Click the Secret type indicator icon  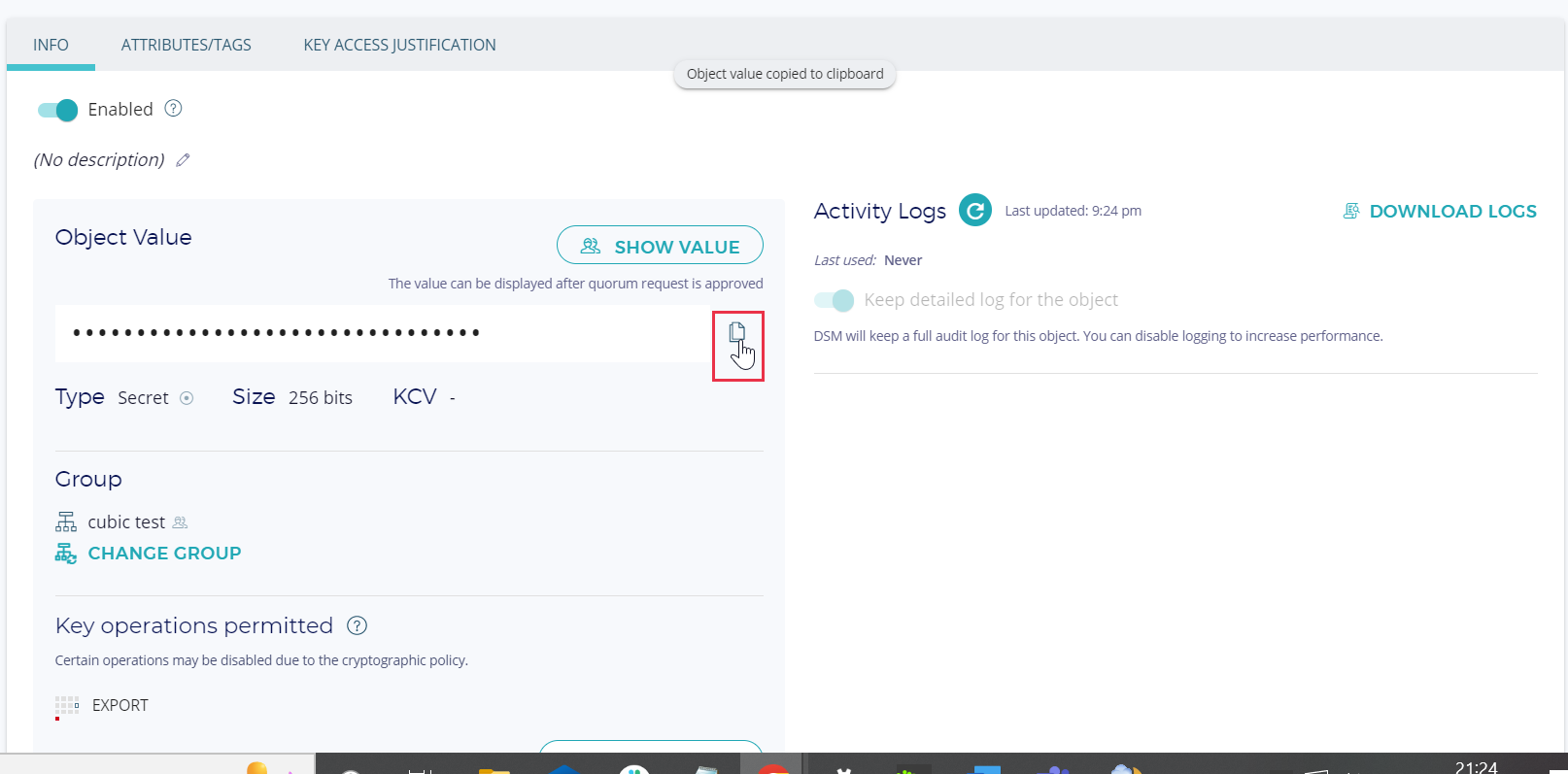(187, 398)
